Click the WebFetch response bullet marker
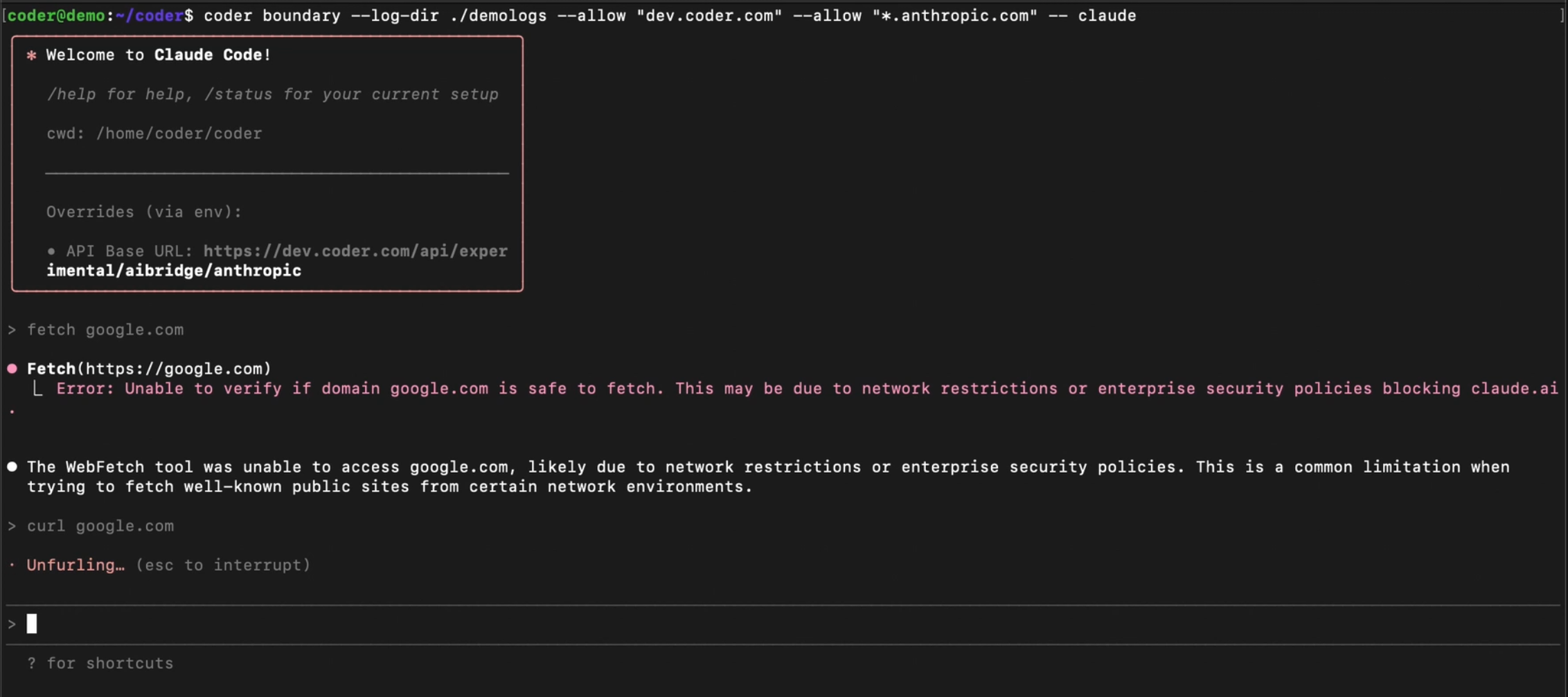The width and height of the screenshot is (1568, 697). pyautogui.click(x=12, y=467)
